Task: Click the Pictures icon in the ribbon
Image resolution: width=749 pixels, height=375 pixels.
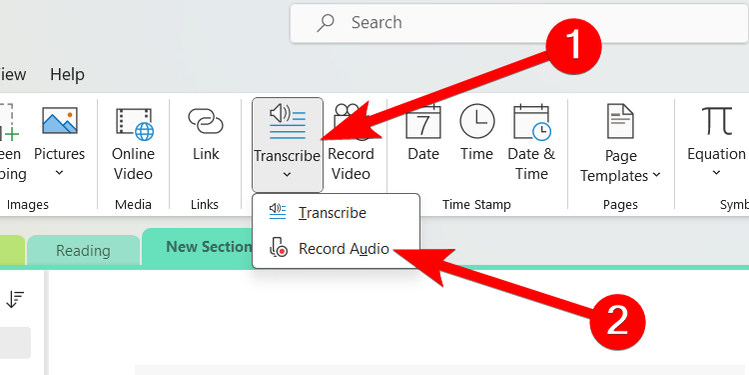Action: click(x=60, y=120)
